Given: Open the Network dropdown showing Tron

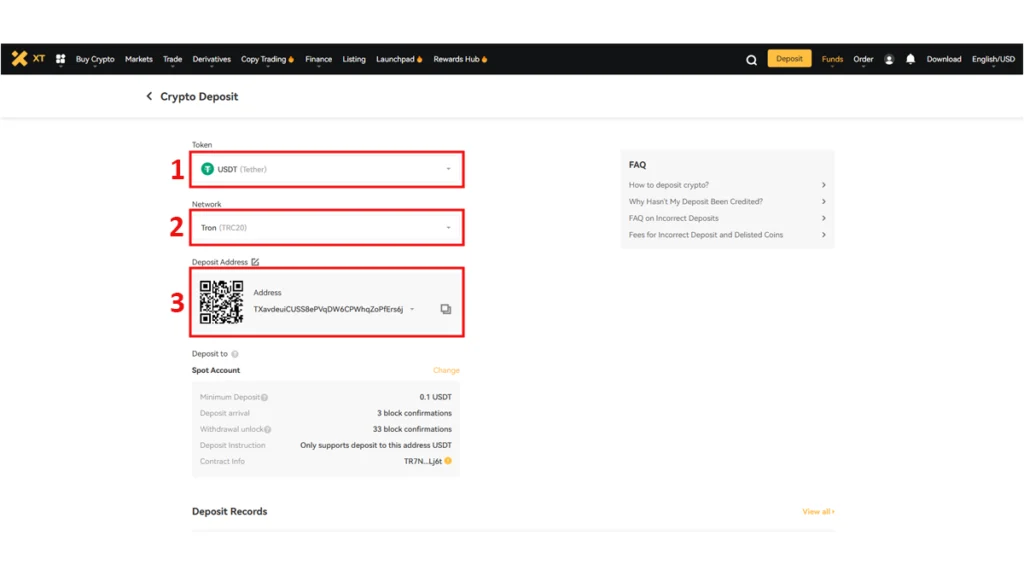Looking at the screenshot, I should coord(327,227).
